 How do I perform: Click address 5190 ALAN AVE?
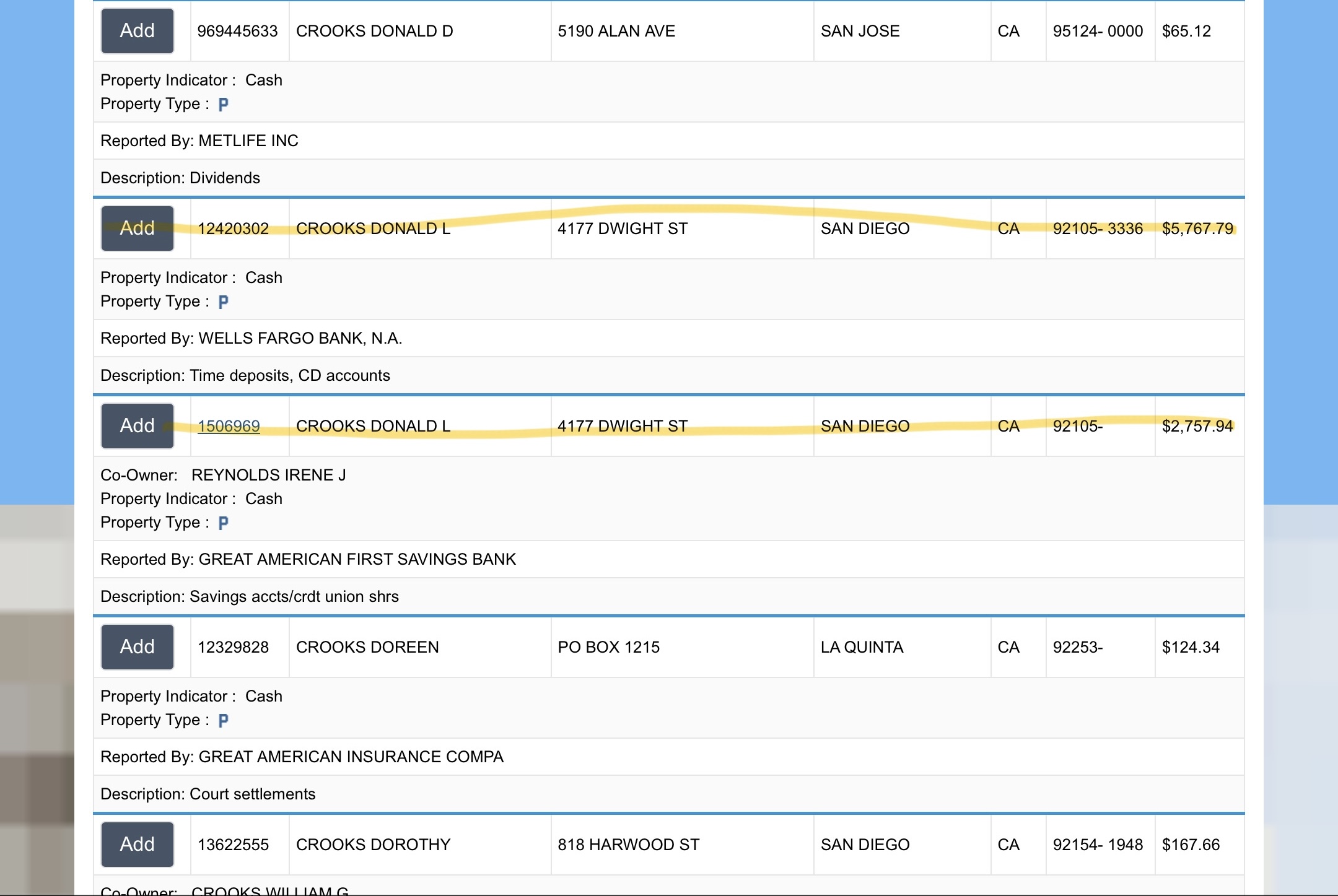616,31
